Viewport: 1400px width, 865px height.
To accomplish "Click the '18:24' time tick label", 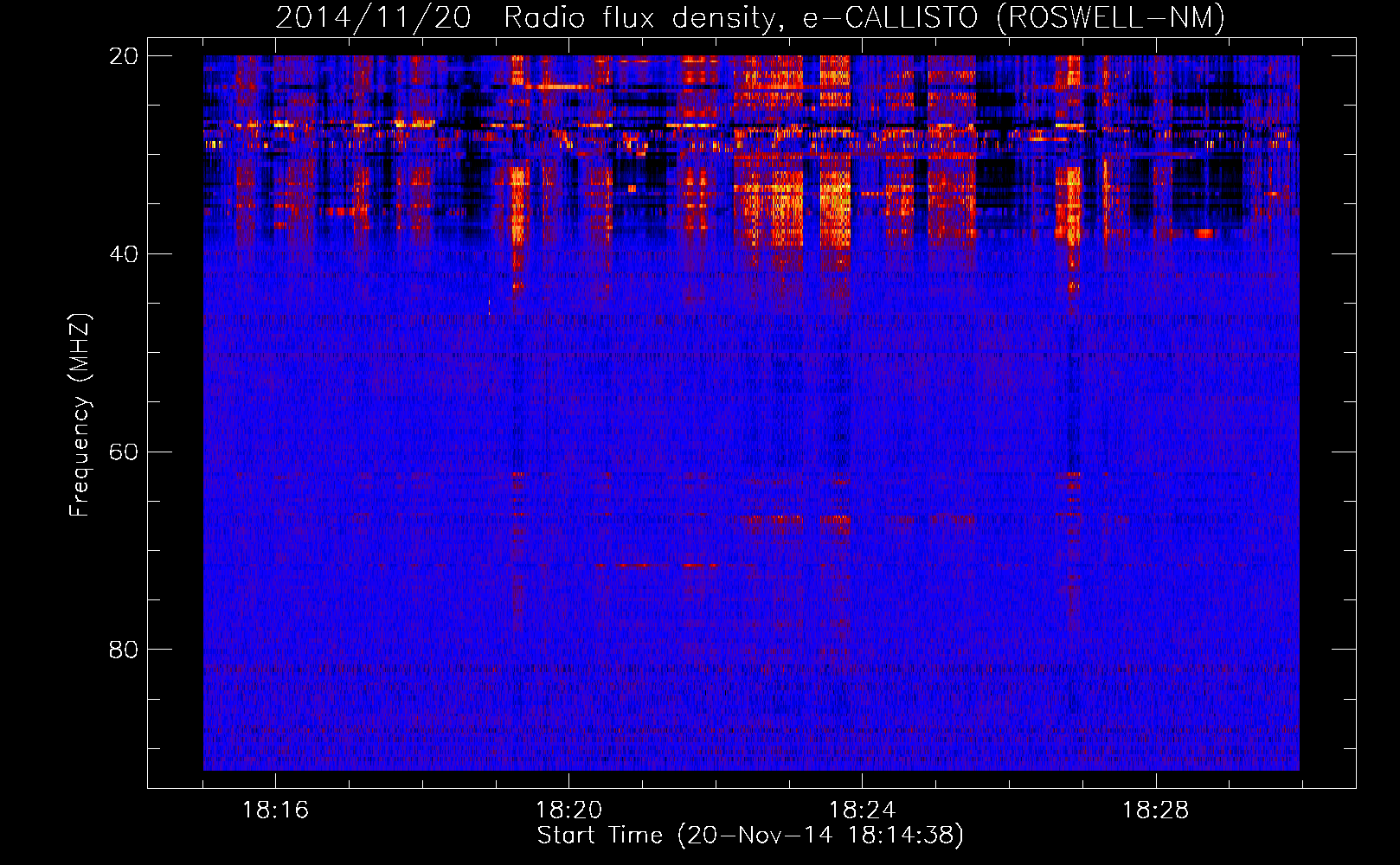I will [x=862, y=811].
